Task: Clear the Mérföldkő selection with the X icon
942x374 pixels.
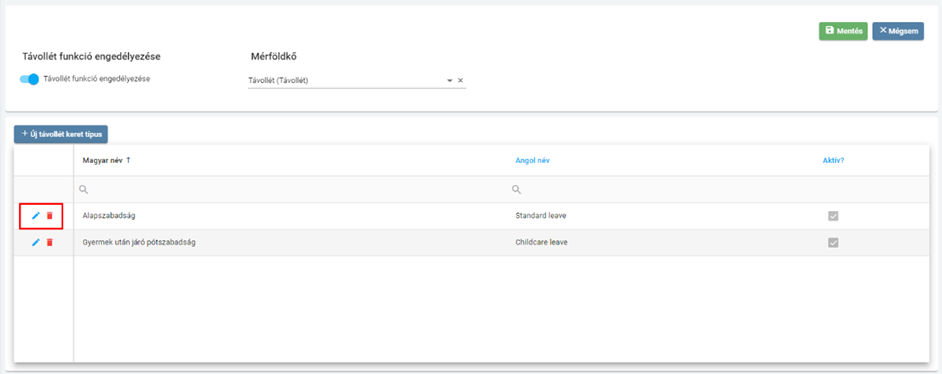Action: [x=460, y=80]
